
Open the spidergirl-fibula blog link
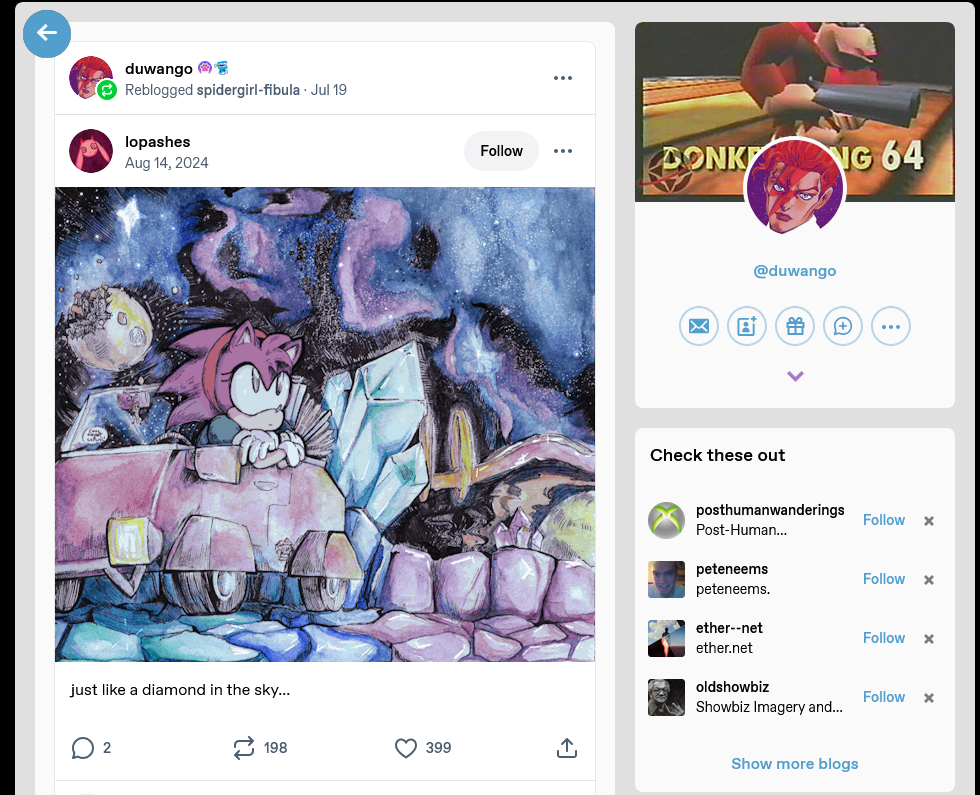pos(248,90)
